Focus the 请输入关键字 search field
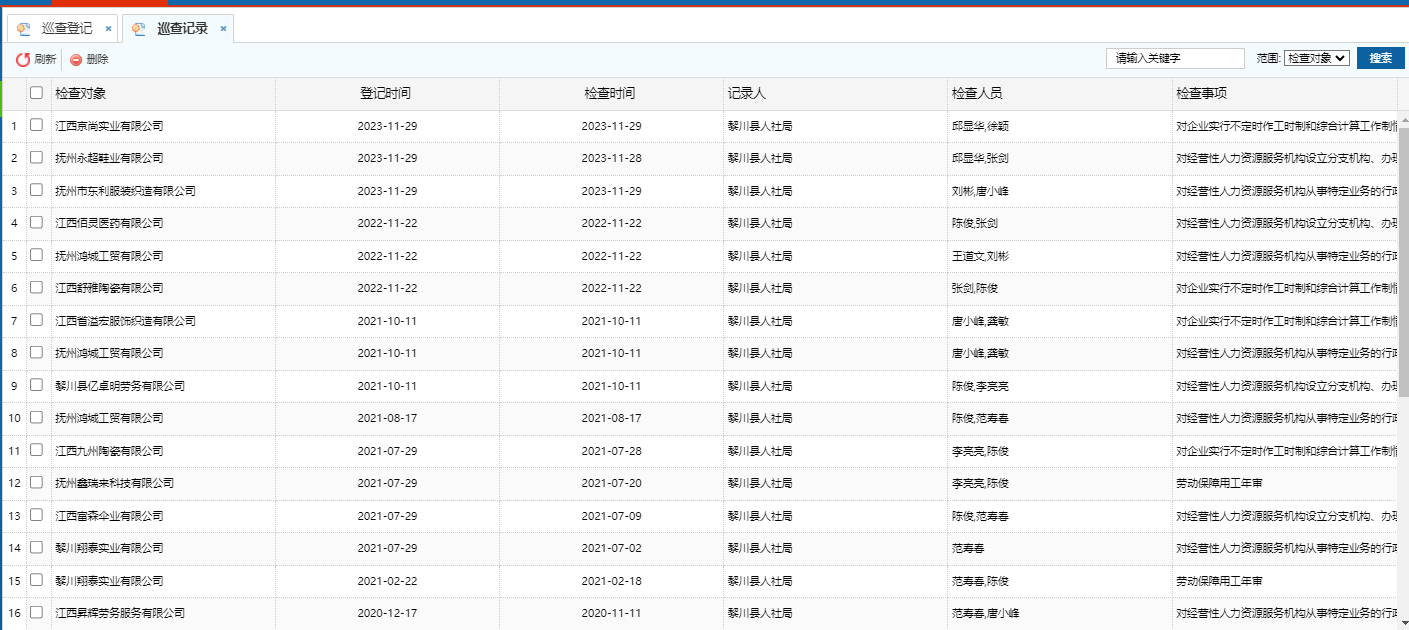The width and height of the screenshot is (1409, 630). tap(1174, 59)
